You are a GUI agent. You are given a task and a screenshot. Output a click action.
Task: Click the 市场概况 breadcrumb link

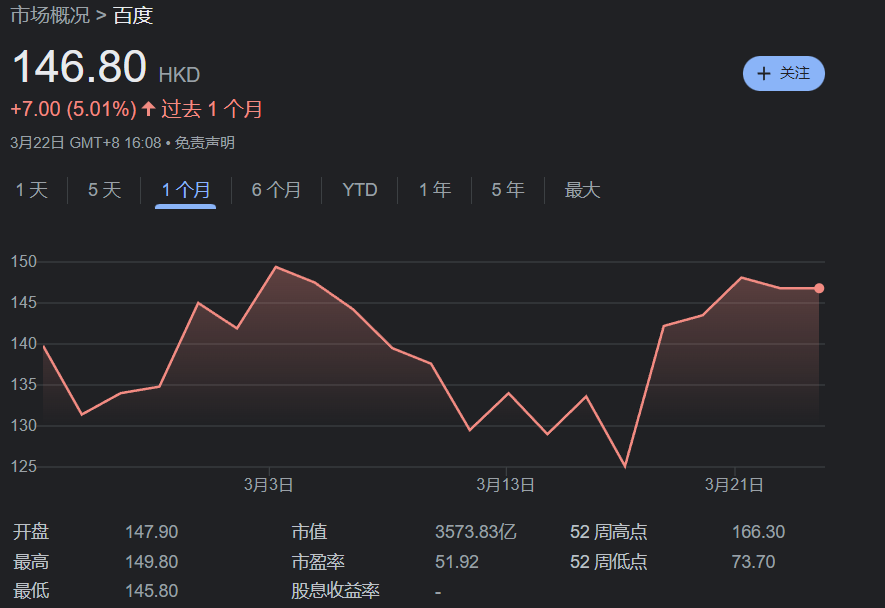pyautogui.click(x=50, y=15)
